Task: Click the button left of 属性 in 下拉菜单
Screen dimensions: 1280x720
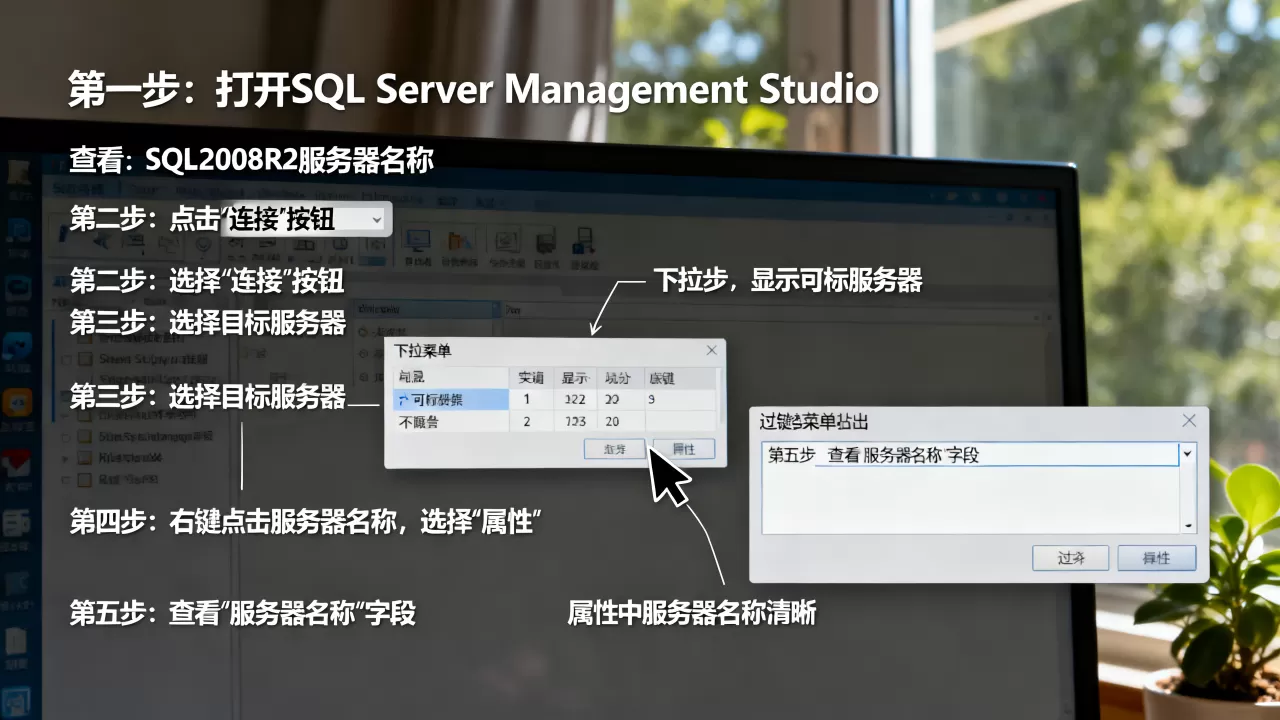Action: click(x=615, y=449)
